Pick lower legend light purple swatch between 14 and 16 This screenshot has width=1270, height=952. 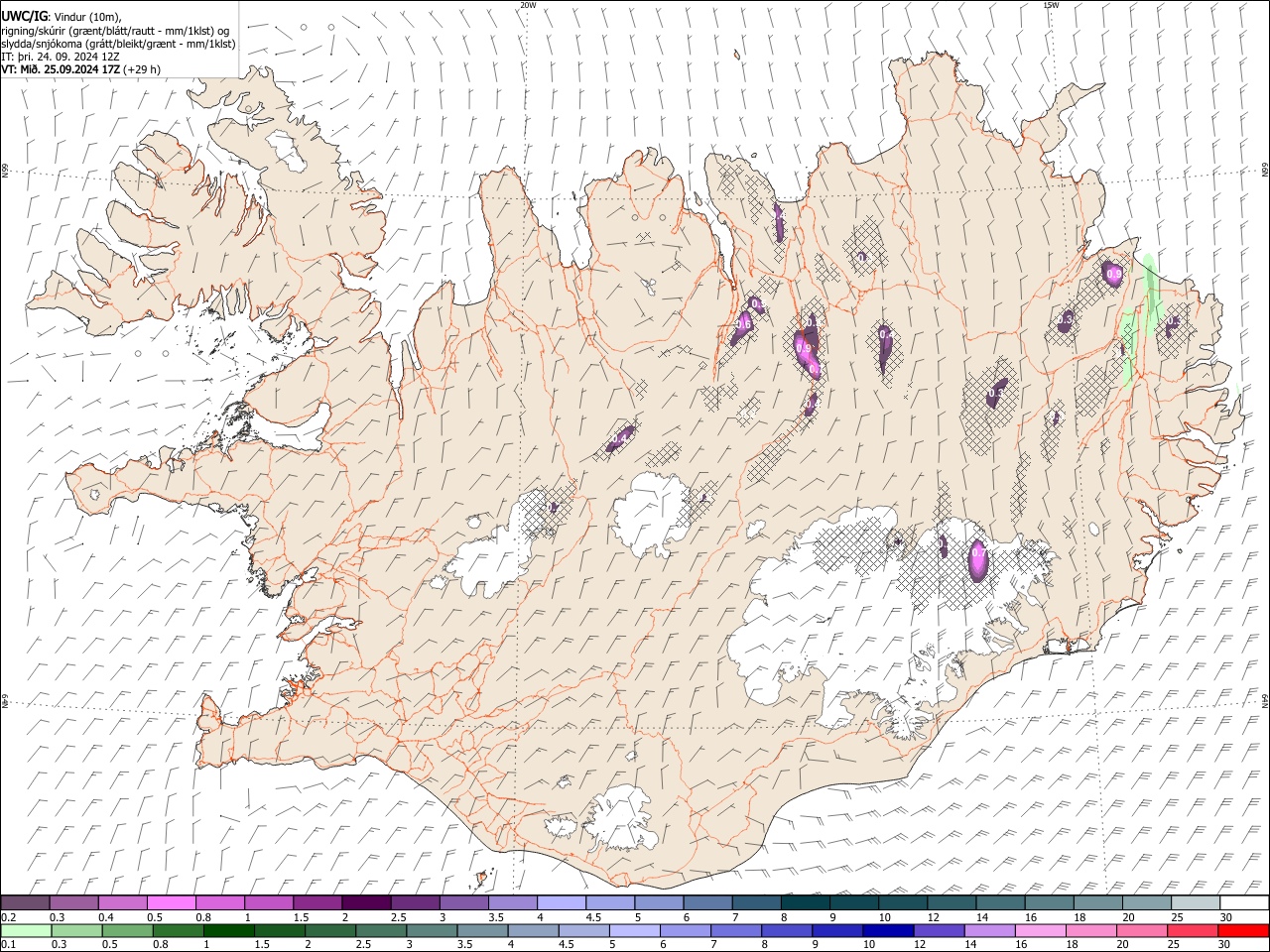[x=990, y=930]
